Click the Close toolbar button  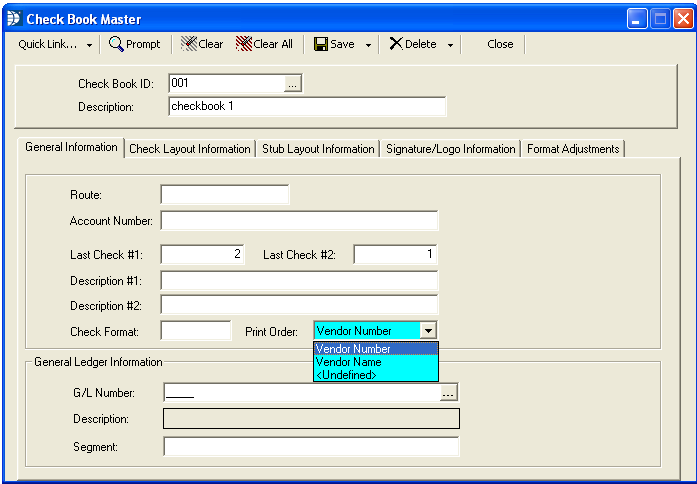pos(500,44)
